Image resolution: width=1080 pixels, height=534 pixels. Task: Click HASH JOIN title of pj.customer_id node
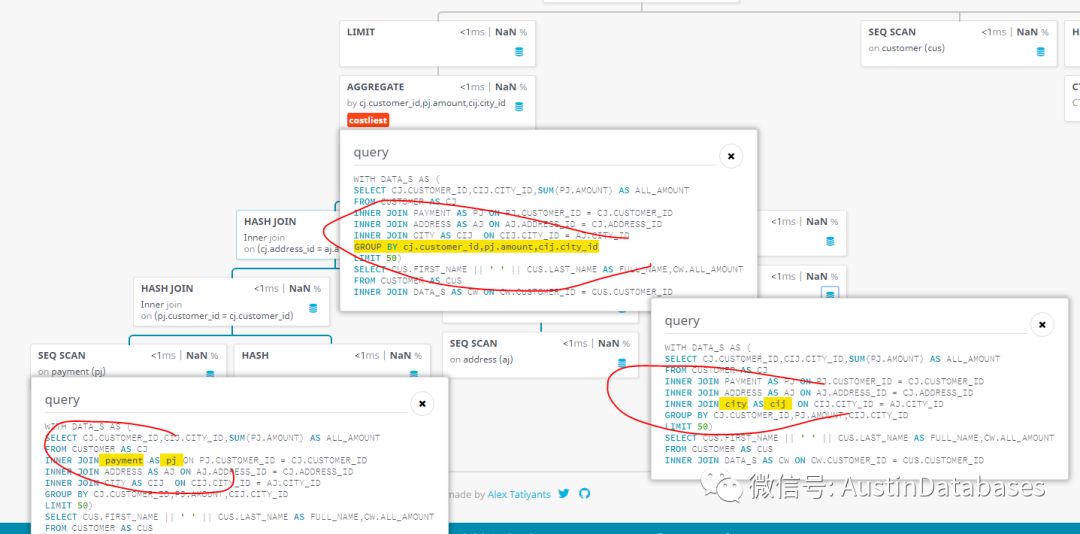click(167, 289)
